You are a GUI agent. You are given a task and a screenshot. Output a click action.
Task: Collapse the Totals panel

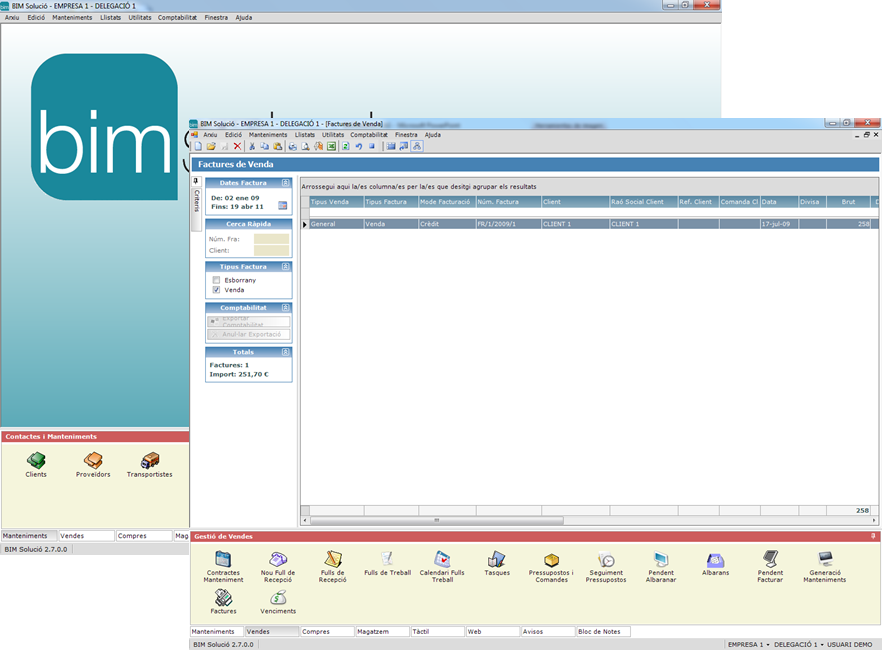(286, 352)
